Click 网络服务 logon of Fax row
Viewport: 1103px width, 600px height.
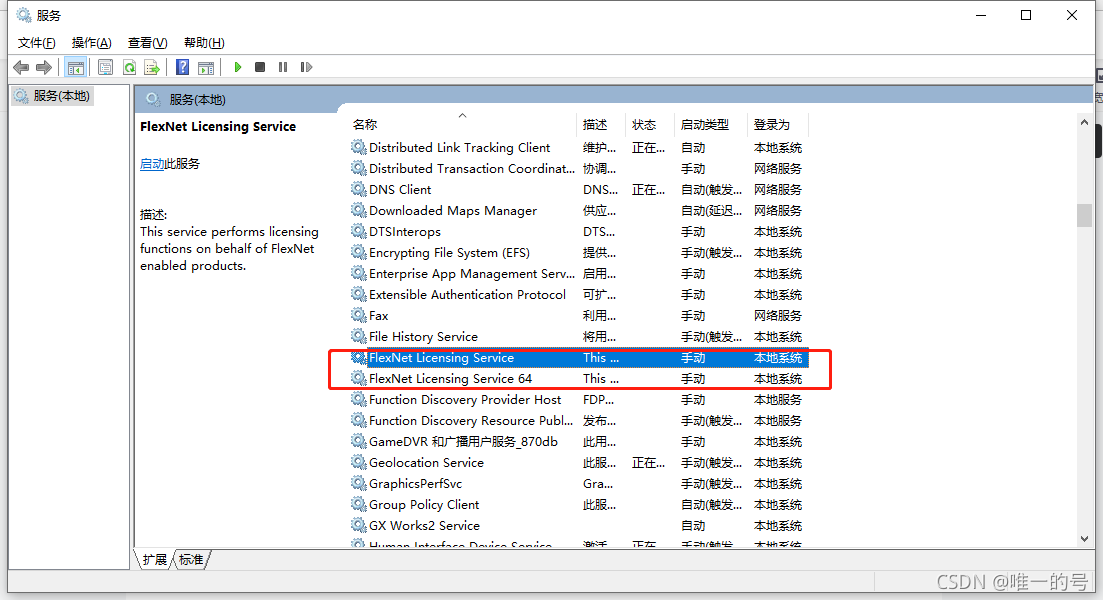tap(777, 315)
